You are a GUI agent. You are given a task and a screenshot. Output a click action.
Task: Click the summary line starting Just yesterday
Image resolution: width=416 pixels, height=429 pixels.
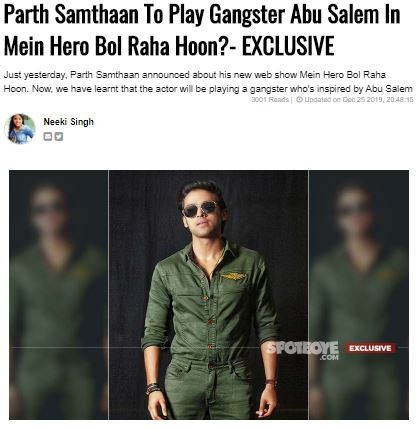coord(195,75)
